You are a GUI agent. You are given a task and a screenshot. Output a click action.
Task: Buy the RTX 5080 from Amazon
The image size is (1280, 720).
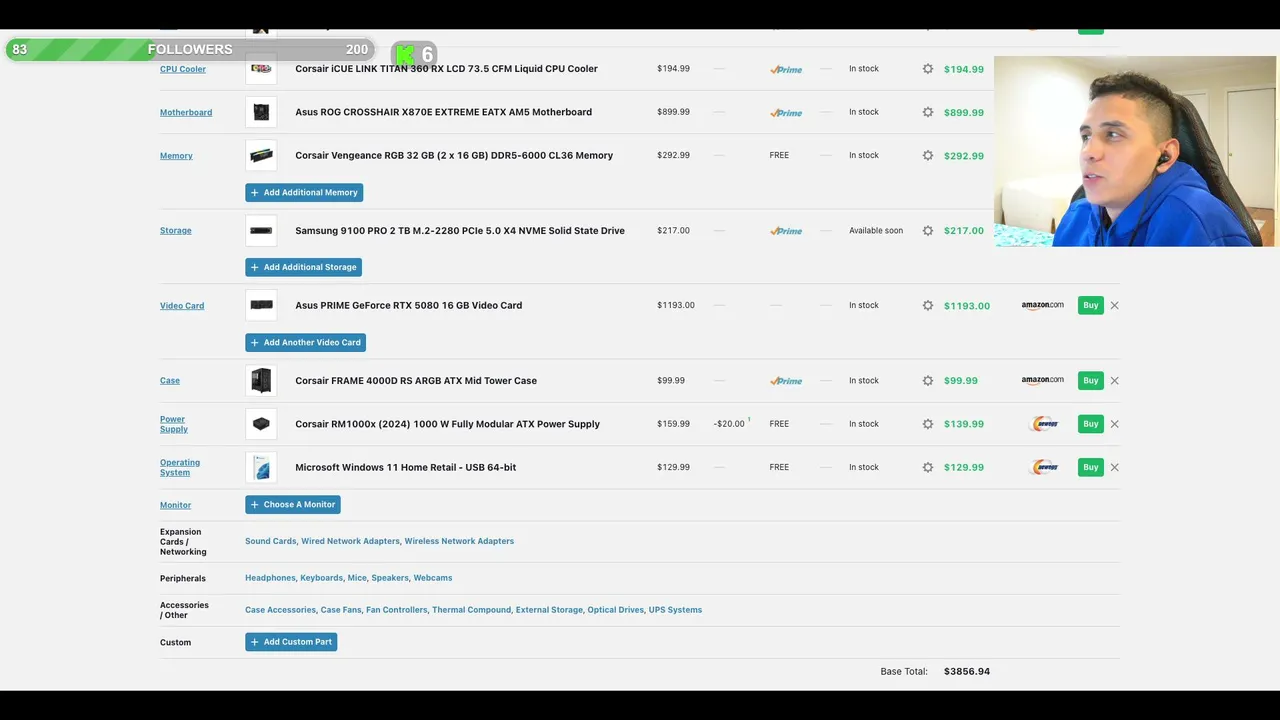point(1090,306)
